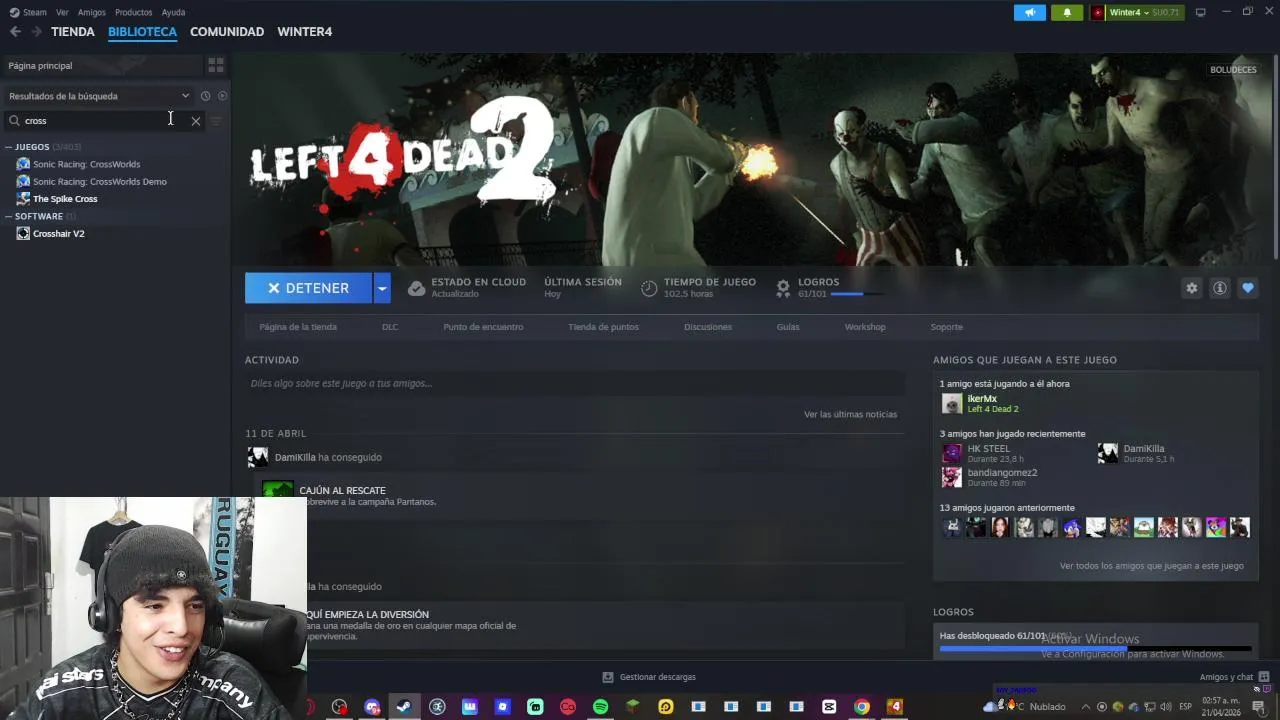Open the BIBLIOTECA section

(x=142, y=32)
